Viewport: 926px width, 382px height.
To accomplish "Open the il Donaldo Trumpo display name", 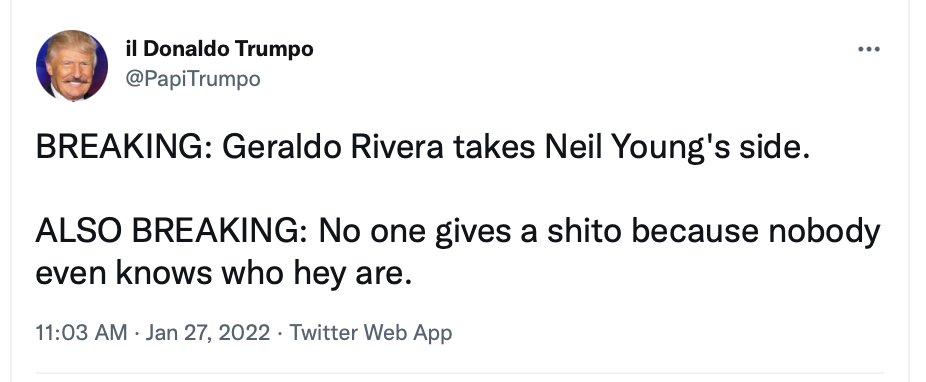I will [219, 48].
